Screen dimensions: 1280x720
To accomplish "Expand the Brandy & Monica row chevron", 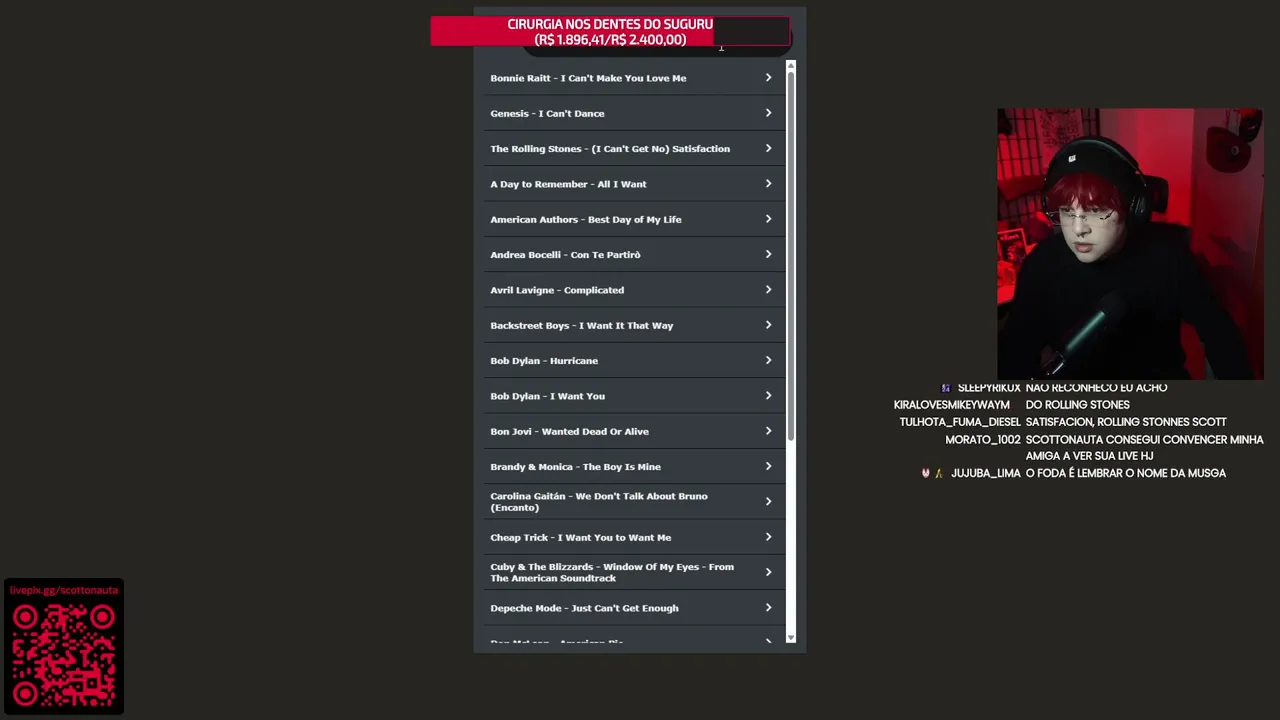I will tap(768, 466).
